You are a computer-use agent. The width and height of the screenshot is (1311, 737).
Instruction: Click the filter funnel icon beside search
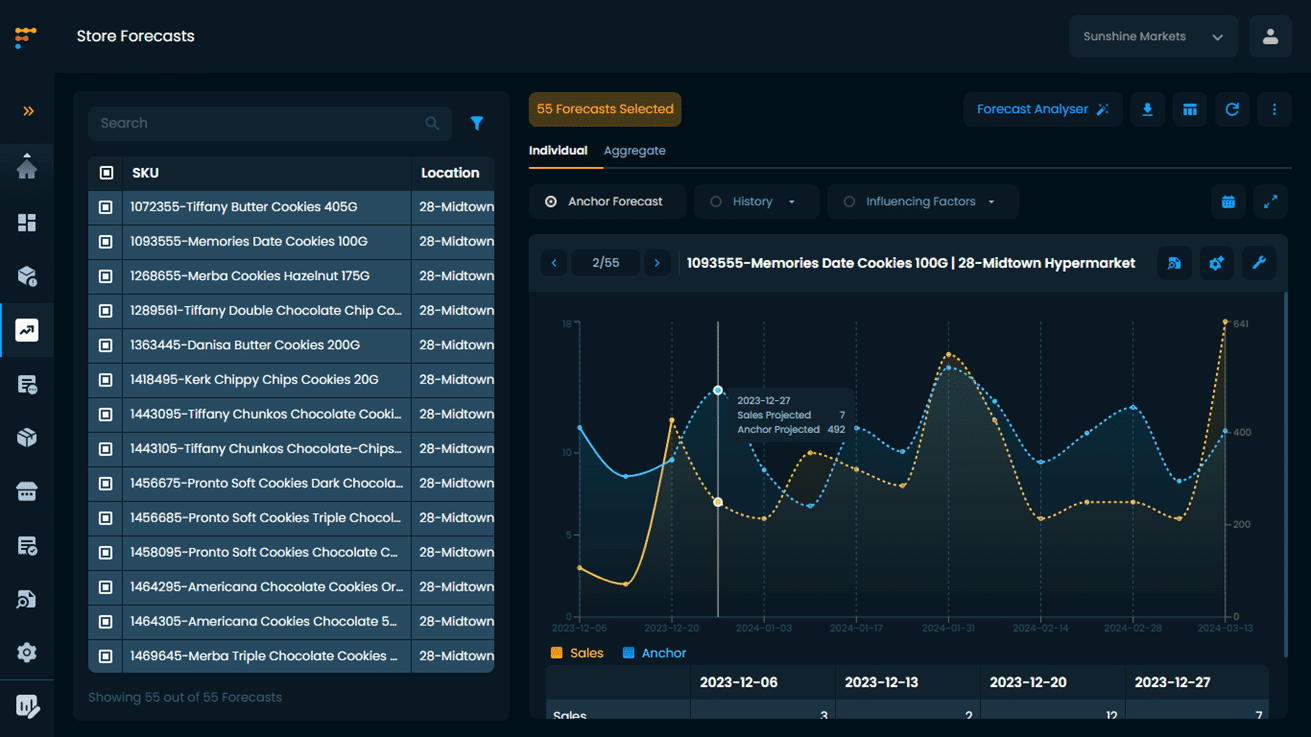click(477, 123)
